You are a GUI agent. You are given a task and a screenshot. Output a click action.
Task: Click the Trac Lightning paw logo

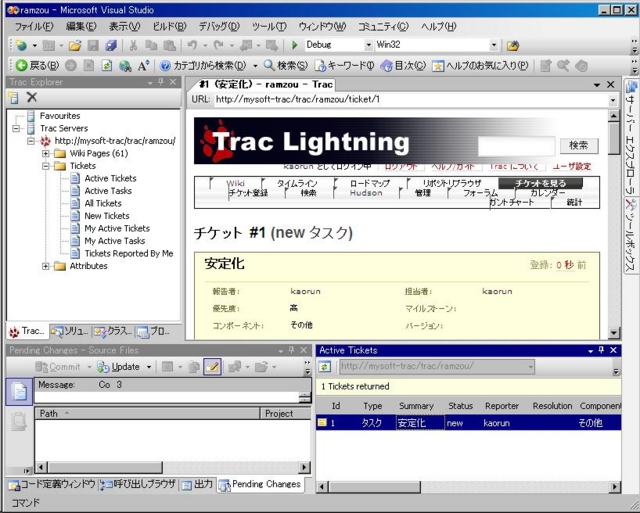[217, 141]
